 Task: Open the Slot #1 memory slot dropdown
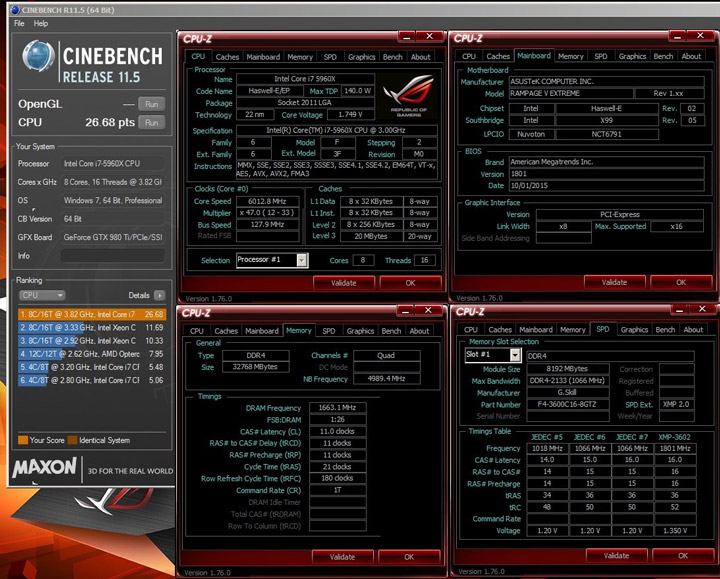(515, 355)
